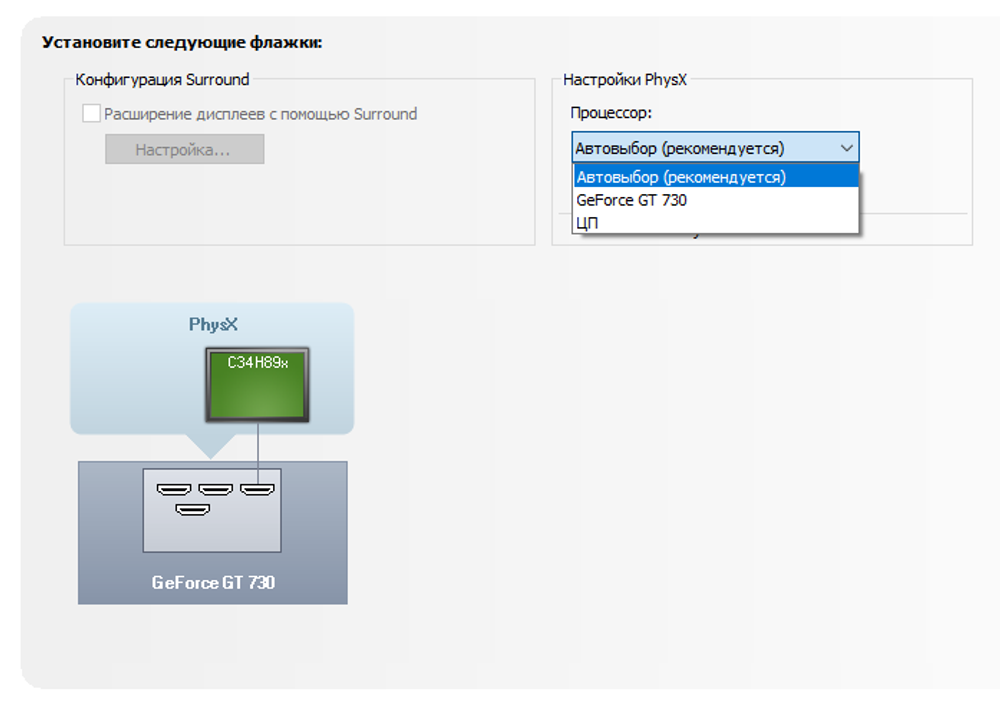Image resolution: width=1000 pixels, height=712 pixels.
Task: Click the Установите следующие флажки heading
Action: point(182,43)
